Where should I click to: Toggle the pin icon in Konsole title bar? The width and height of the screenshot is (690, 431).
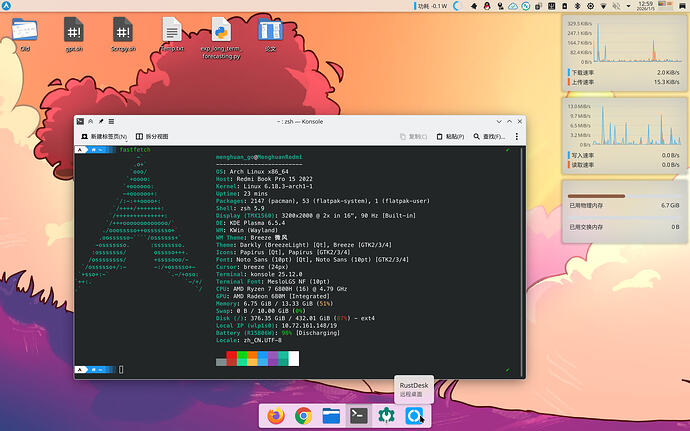click(x=101, y=122)
